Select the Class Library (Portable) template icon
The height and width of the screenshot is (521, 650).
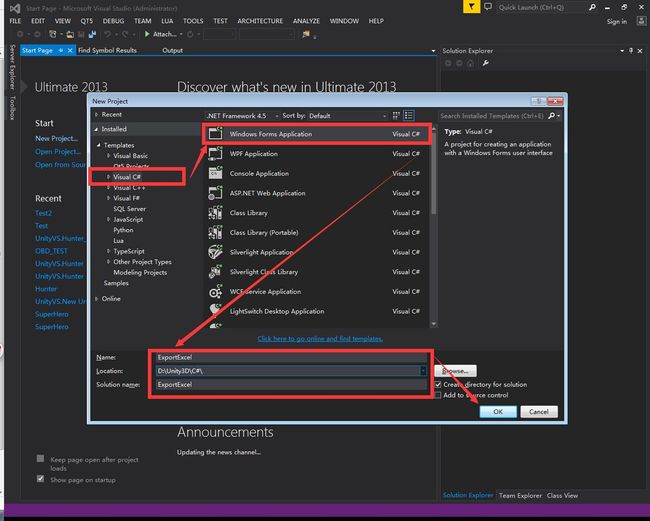(x=216, y=232)
